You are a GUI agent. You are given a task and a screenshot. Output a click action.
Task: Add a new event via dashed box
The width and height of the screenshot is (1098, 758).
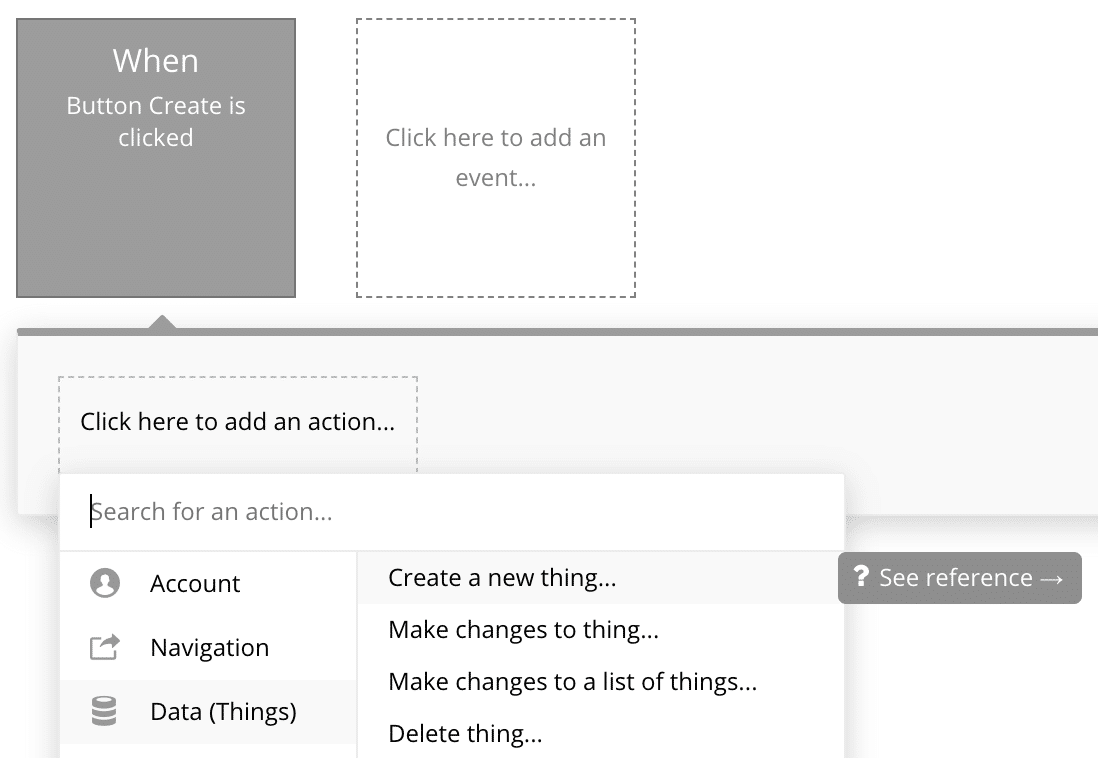click(496, 157)
